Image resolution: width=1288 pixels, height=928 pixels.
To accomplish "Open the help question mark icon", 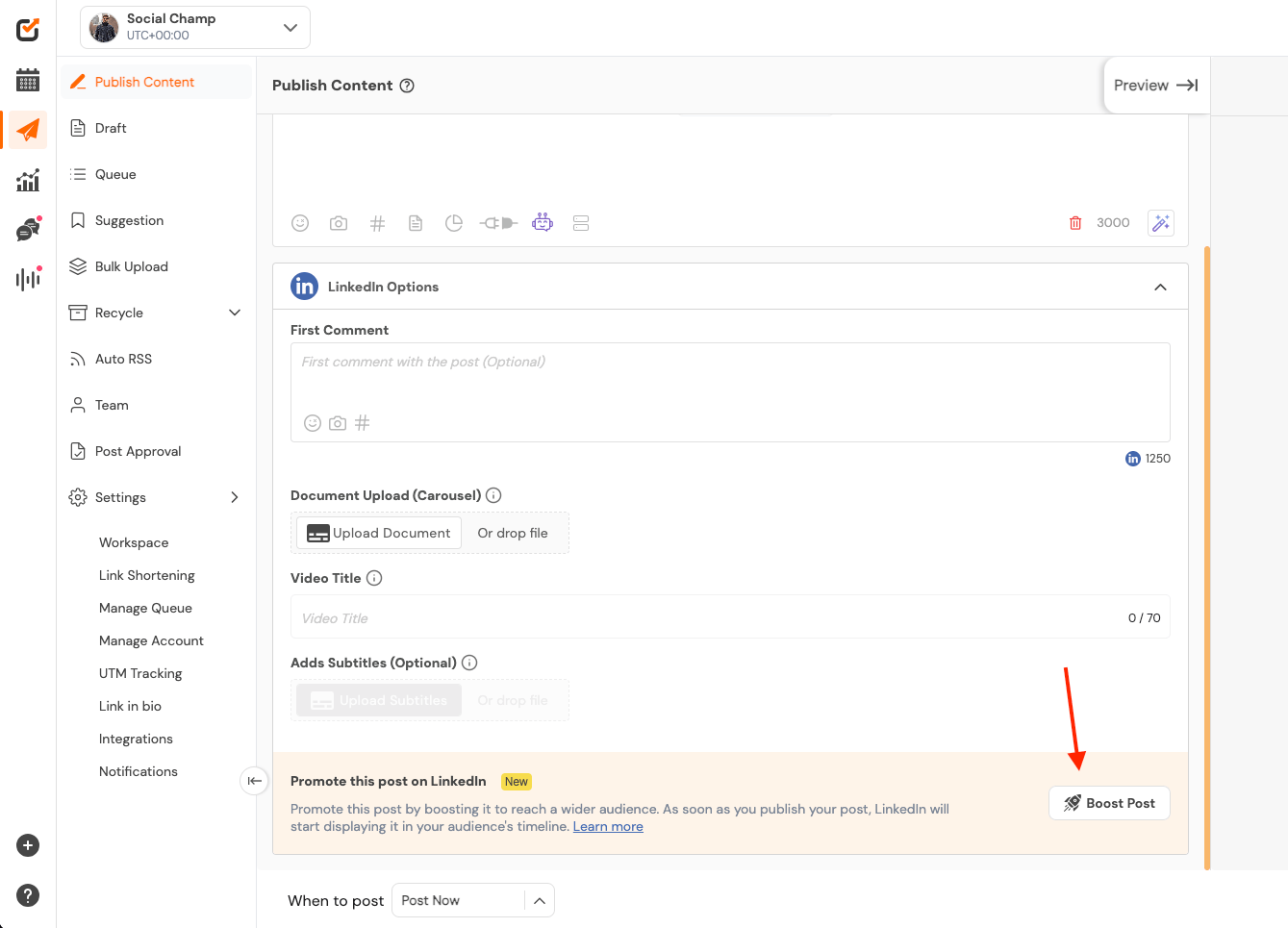I will [x=28, y=895].
